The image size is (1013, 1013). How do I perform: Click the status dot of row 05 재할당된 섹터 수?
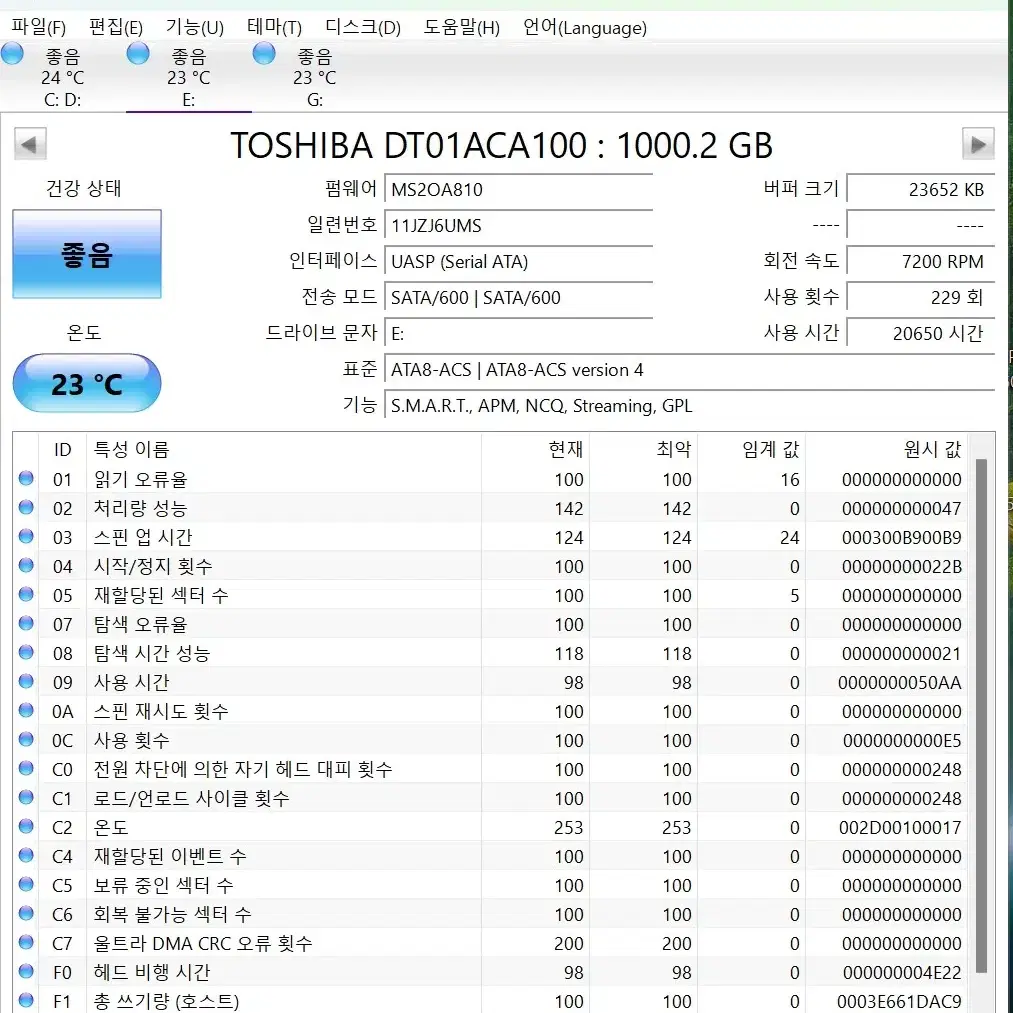point(26,594)
